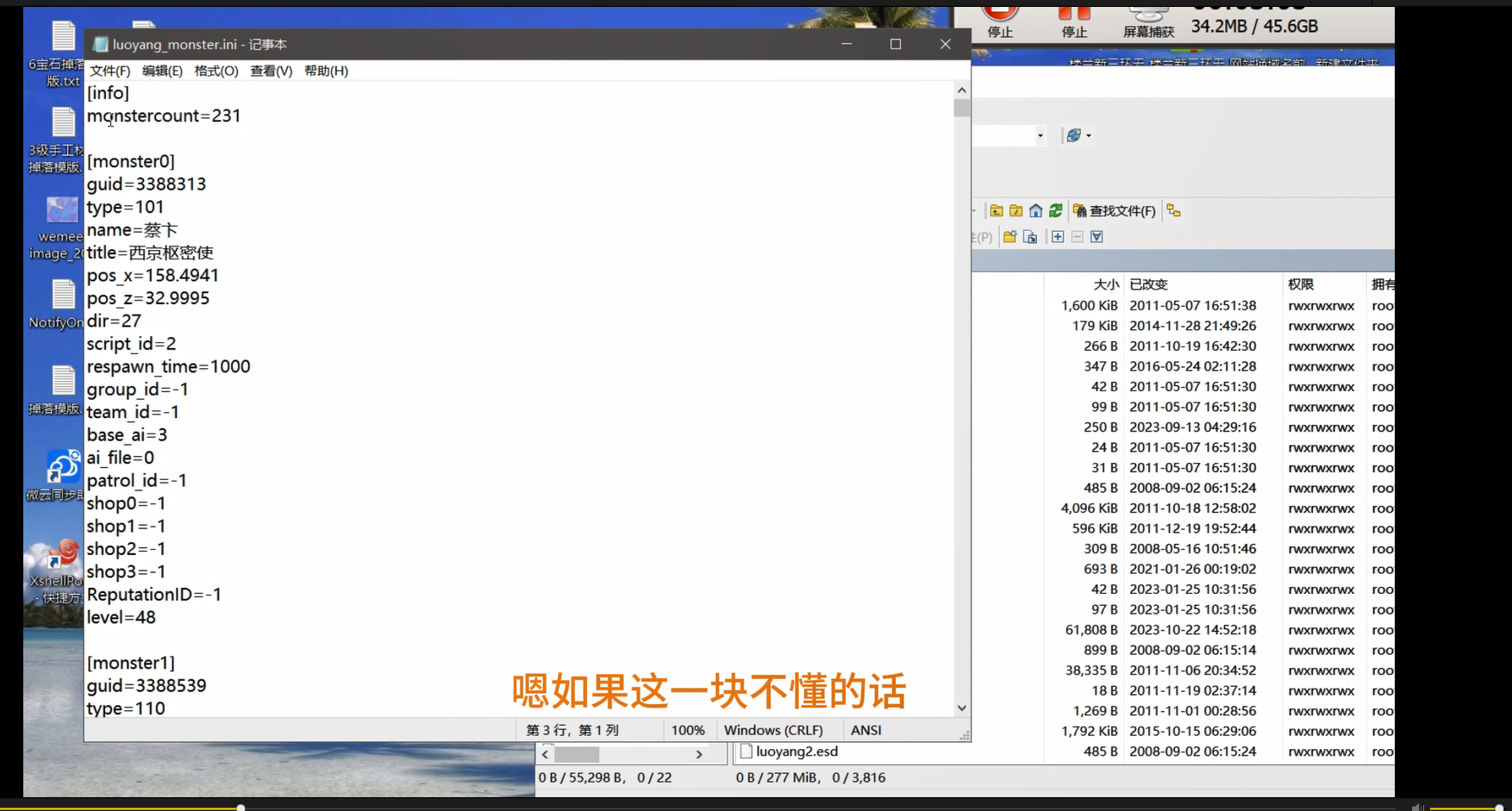The image size is (1512, 811).
Task: Click 查找文件(F) find files button
Action: click(x=1114, y=211)
